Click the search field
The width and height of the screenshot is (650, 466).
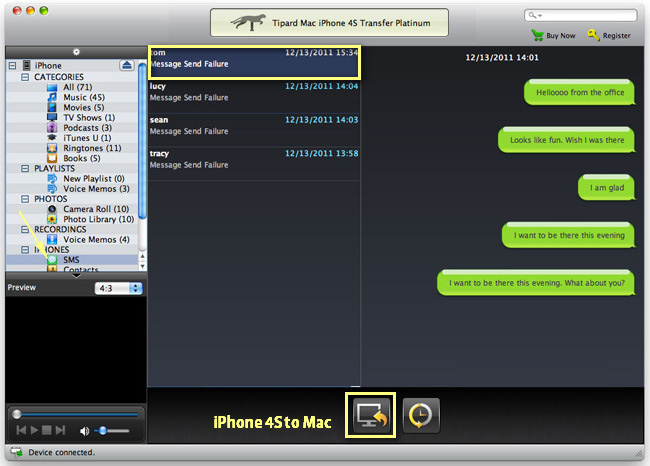(x=580, y=15)
